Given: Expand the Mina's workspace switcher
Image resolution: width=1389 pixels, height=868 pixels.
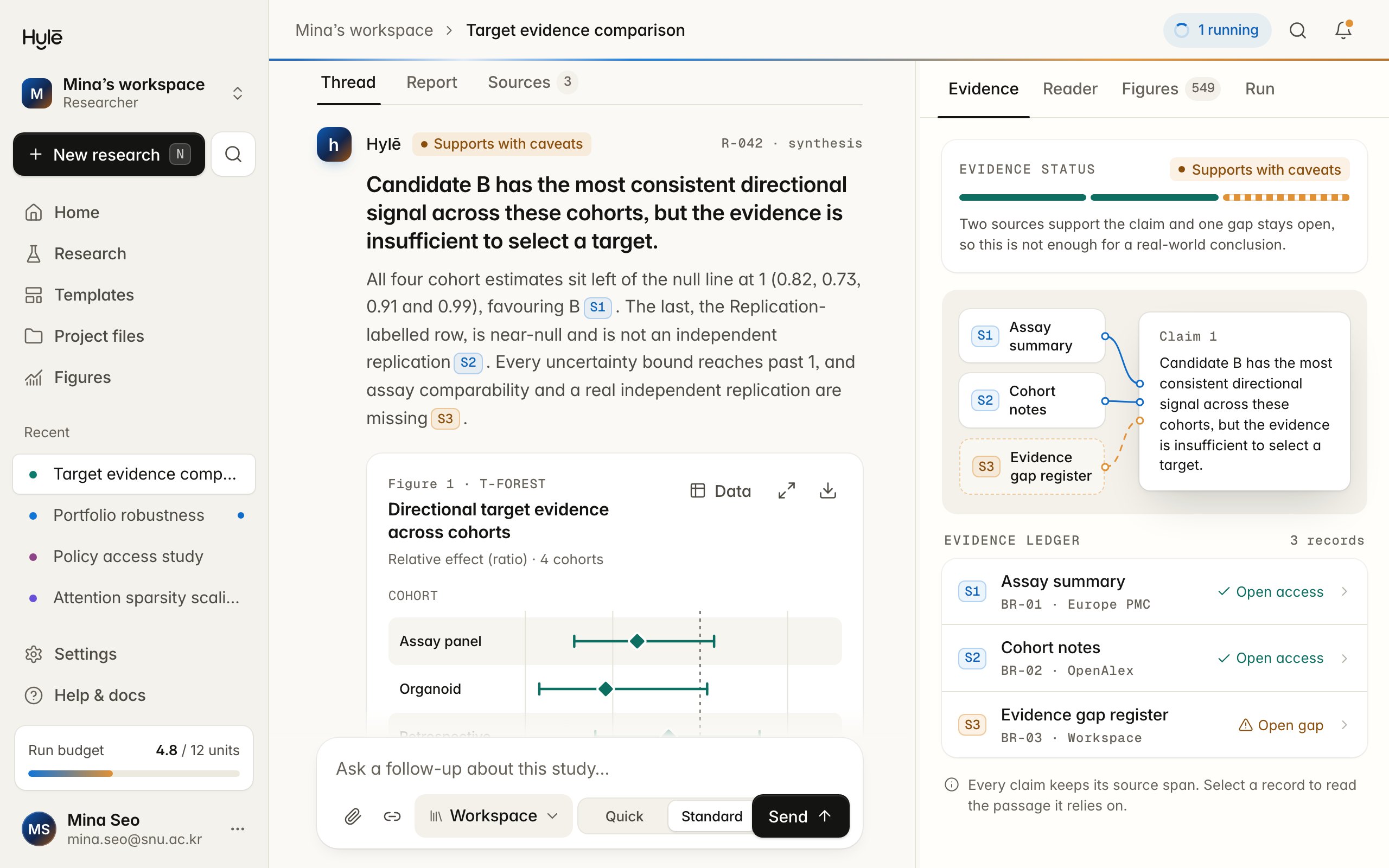Looking at the screenshot, I should (238, 93).
